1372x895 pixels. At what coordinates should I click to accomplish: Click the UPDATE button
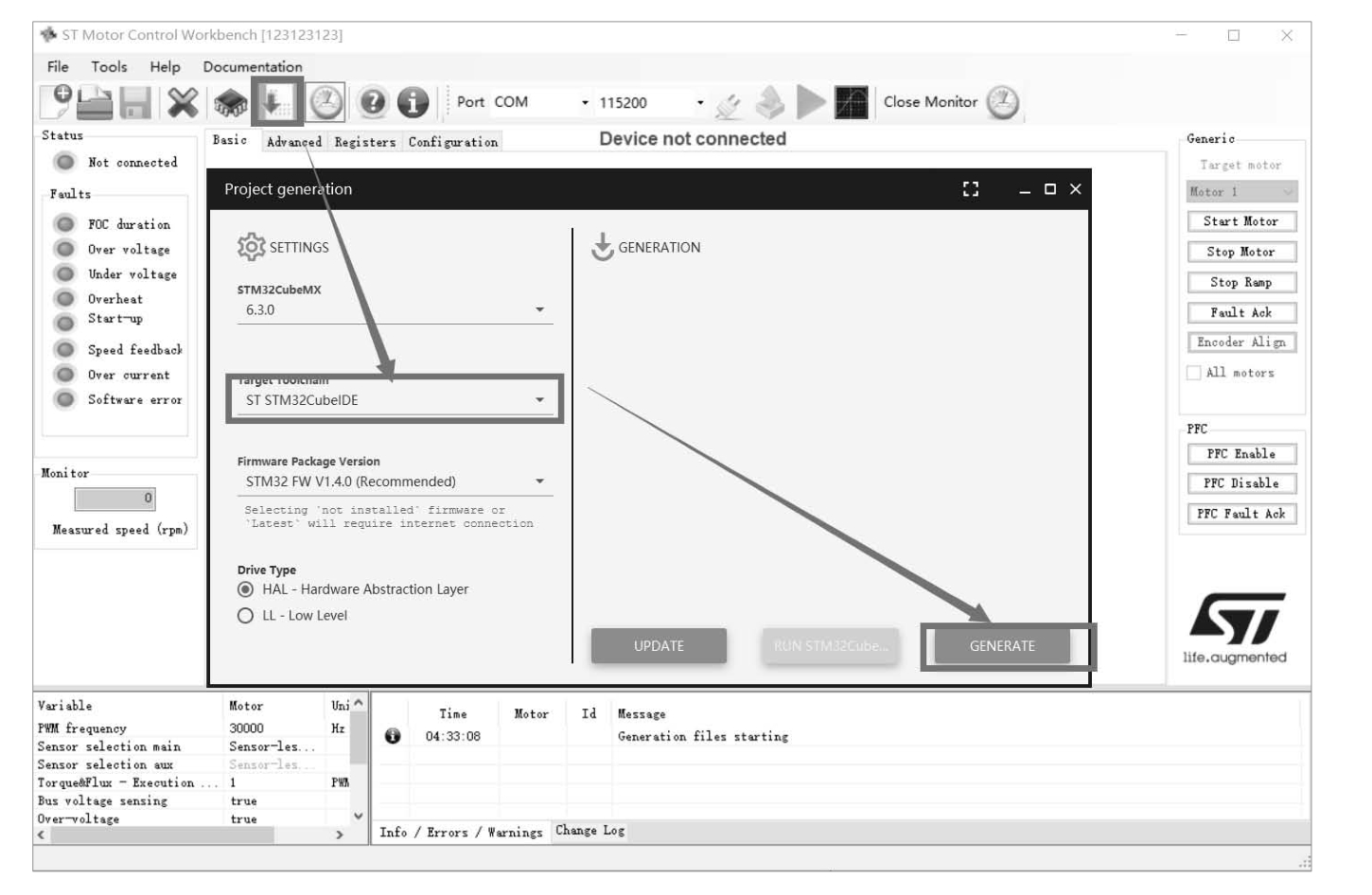point(659,646)
